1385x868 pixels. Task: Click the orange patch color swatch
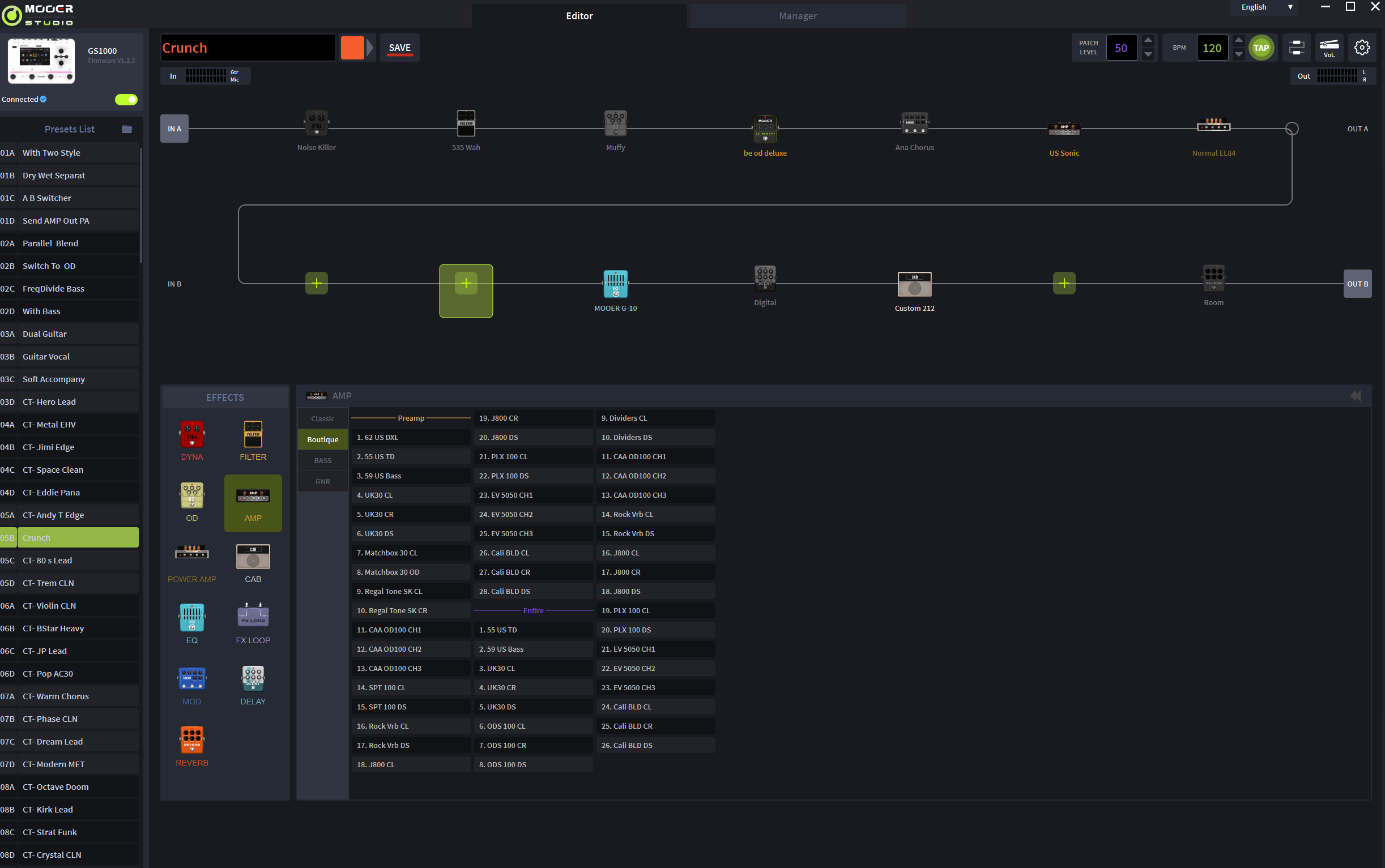click(x=352, y=48)
